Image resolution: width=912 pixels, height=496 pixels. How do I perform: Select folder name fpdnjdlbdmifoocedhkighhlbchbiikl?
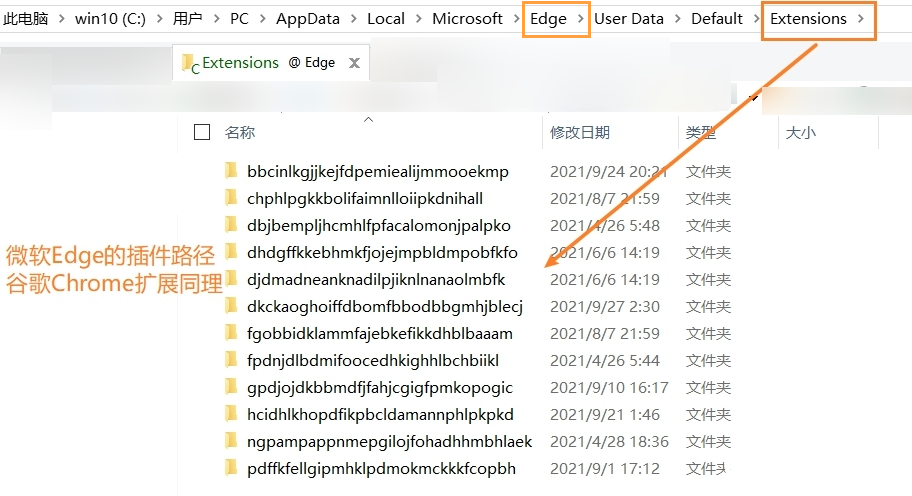pos(373,361)
